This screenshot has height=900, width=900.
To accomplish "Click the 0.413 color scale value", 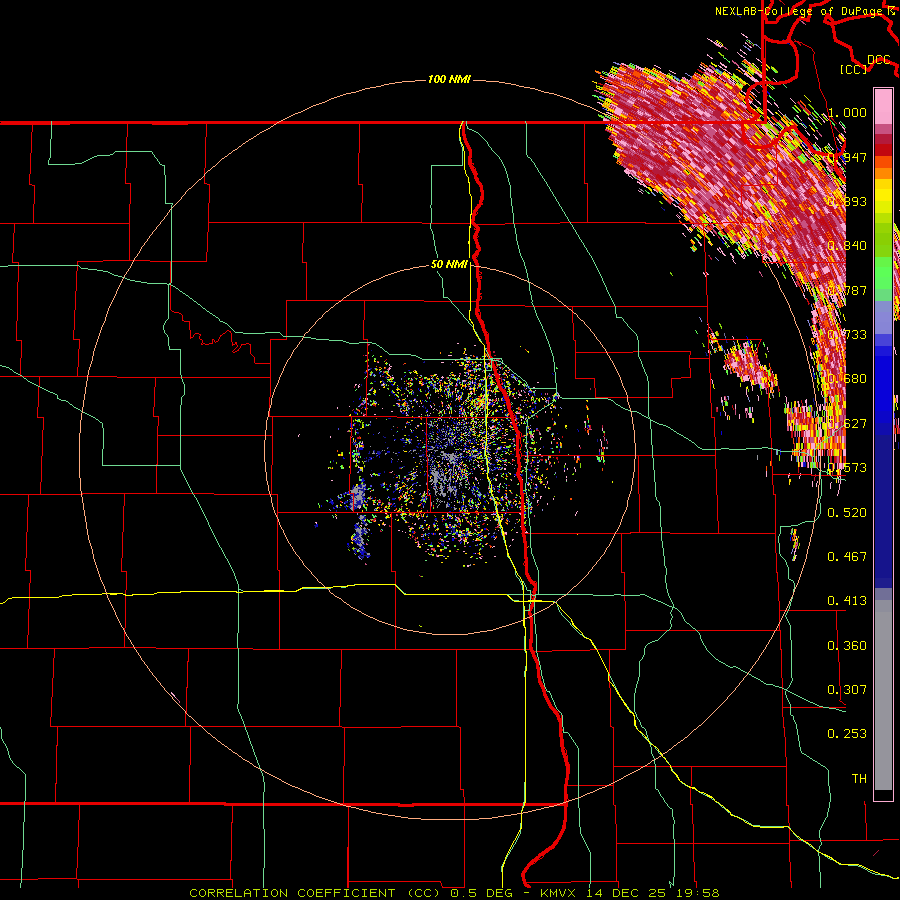I will [x=847, y=600].
